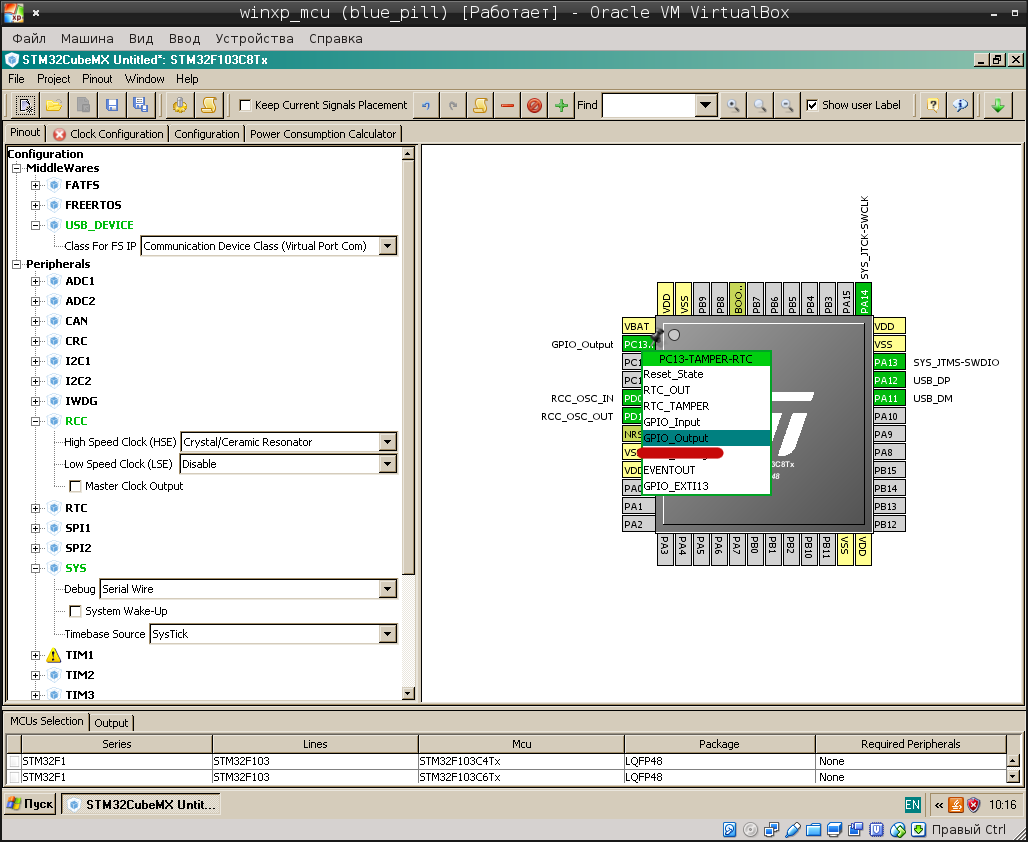The width and height of the screenshot is (1028, 842).
Task: Click the New Project toolbar icon
Action: coord(25,105)
